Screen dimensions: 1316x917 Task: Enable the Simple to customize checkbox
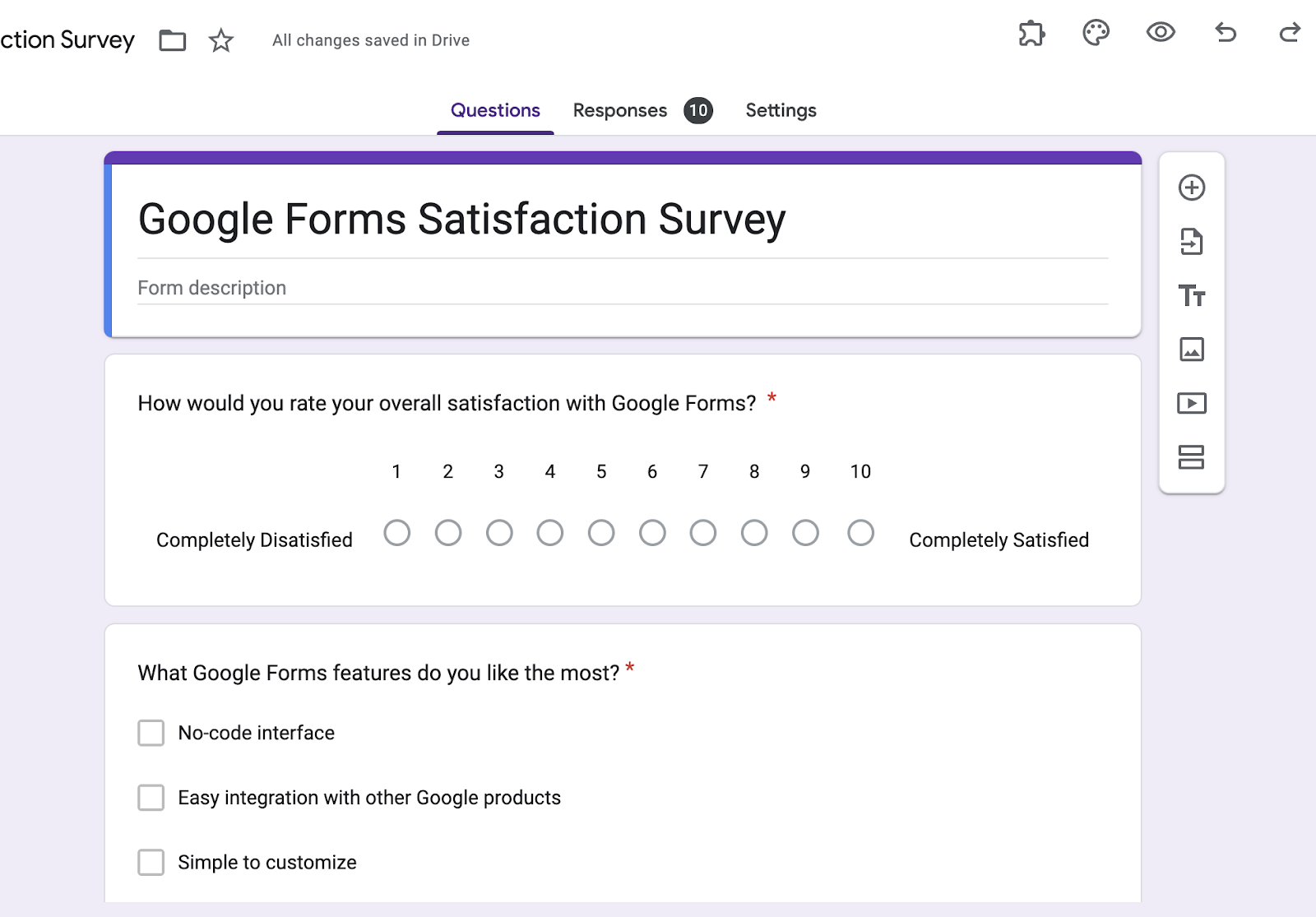pos(151,863)
